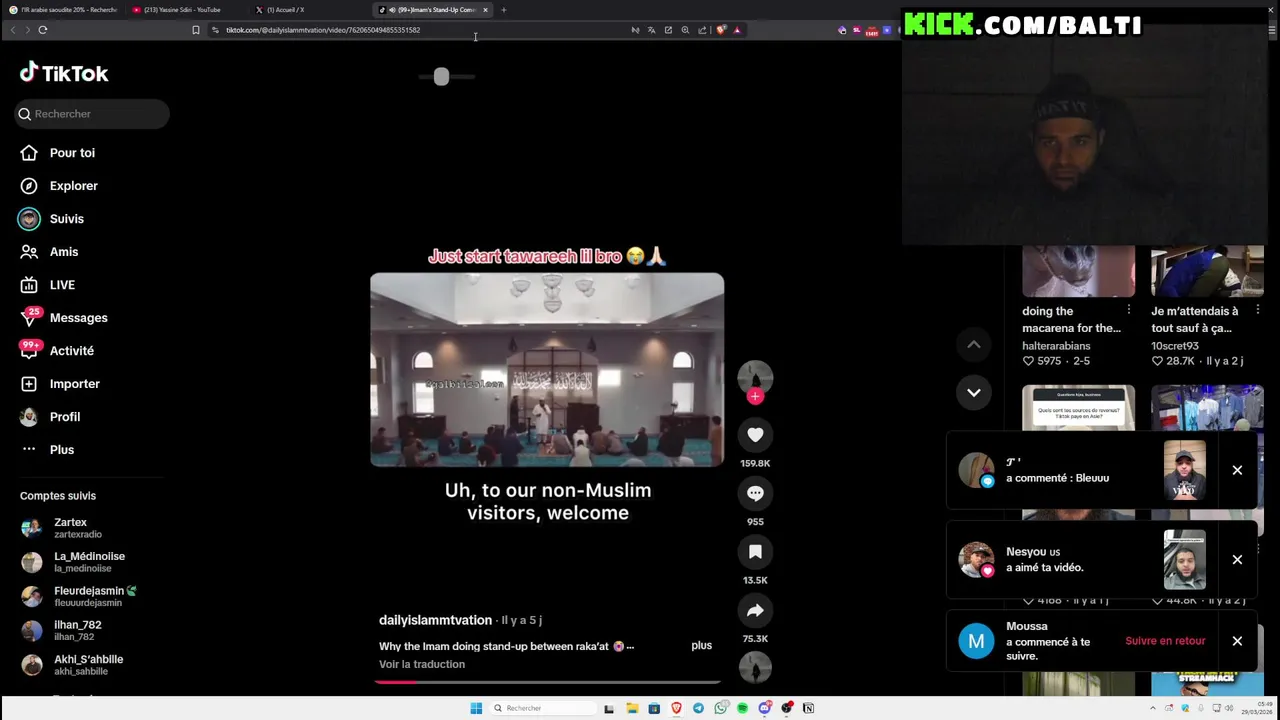
Task: Dismiss the Bleuuu comment notification
Action: (1237, 470)
